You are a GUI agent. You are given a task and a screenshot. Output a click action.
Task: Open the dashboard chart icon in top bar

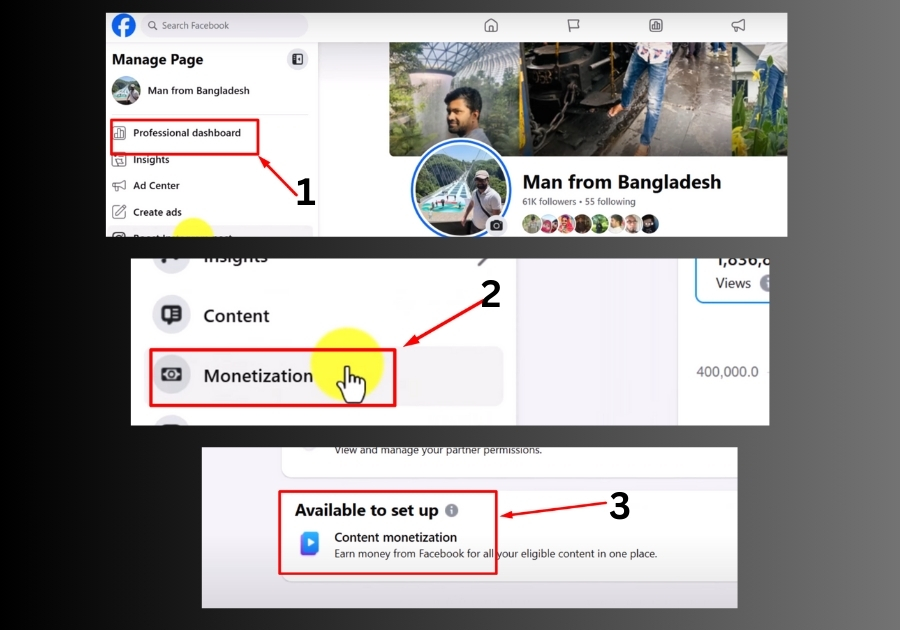pyautogui.click(x=655, y=25)
